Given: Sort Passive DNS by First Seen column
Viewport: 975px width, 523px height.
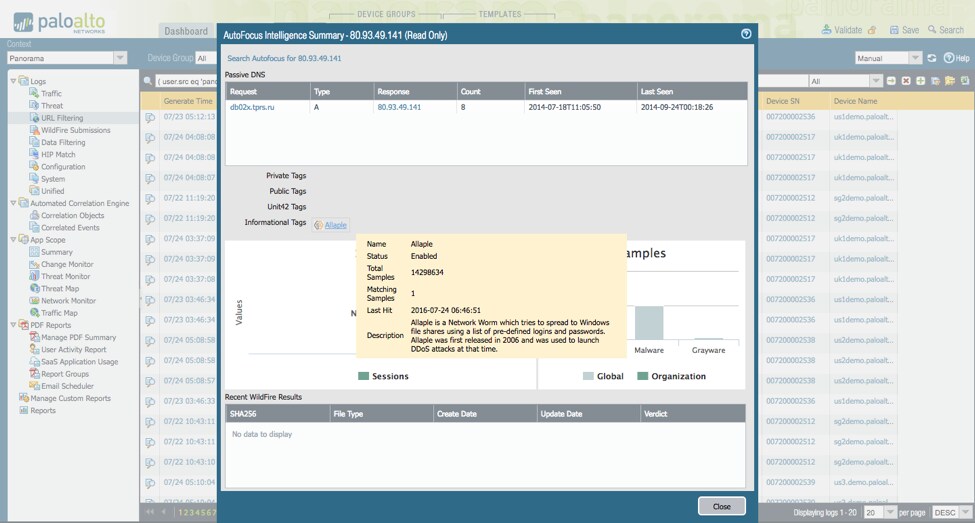Looking at the screenshot, I should click(x=581, y=91).
